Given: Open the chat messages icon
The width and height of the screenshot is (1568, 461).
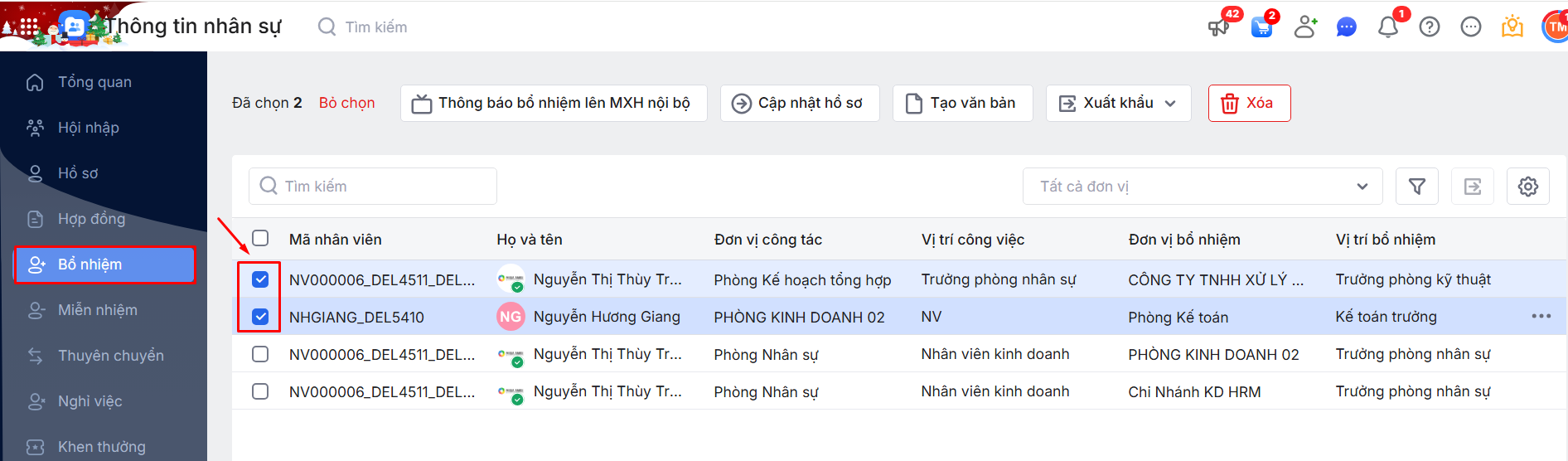Looking at the screenshot, I should (1347, 27).
